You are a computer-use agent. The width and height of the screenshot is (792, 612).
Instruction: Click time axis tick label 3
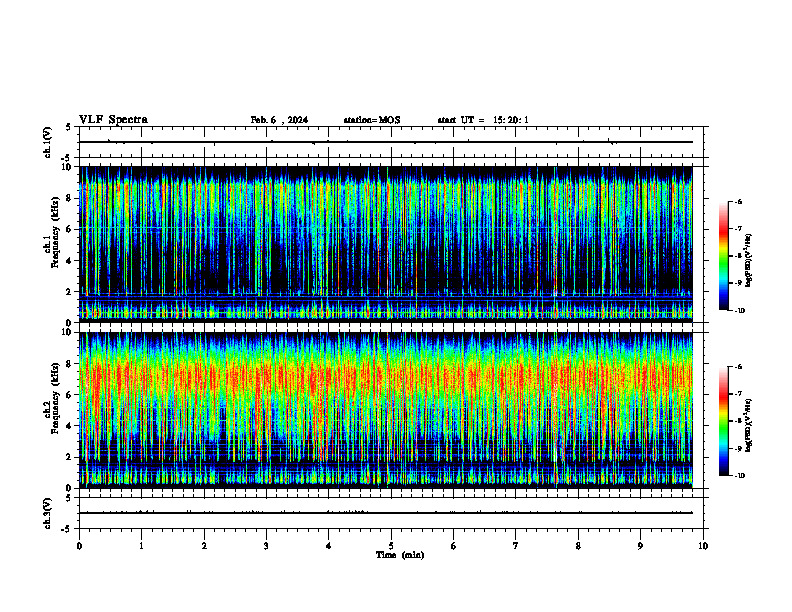267,546
